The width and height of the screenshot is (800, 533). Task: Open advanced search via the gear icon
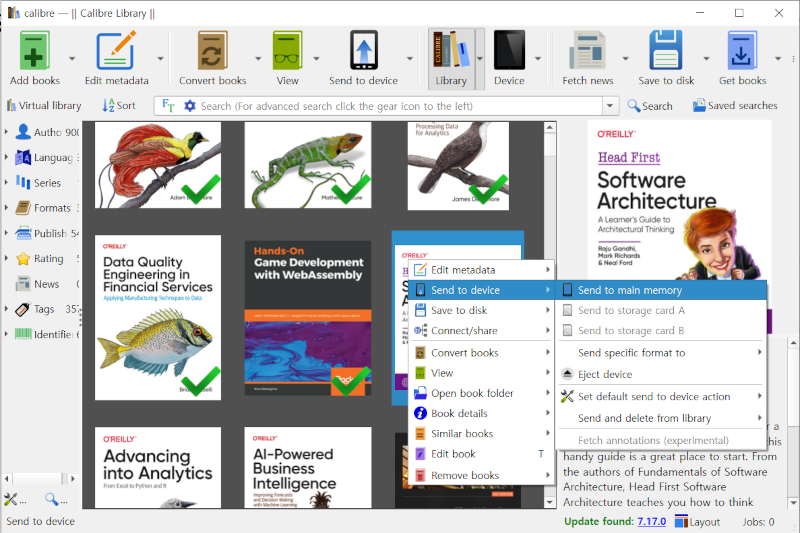click(190, 106)
